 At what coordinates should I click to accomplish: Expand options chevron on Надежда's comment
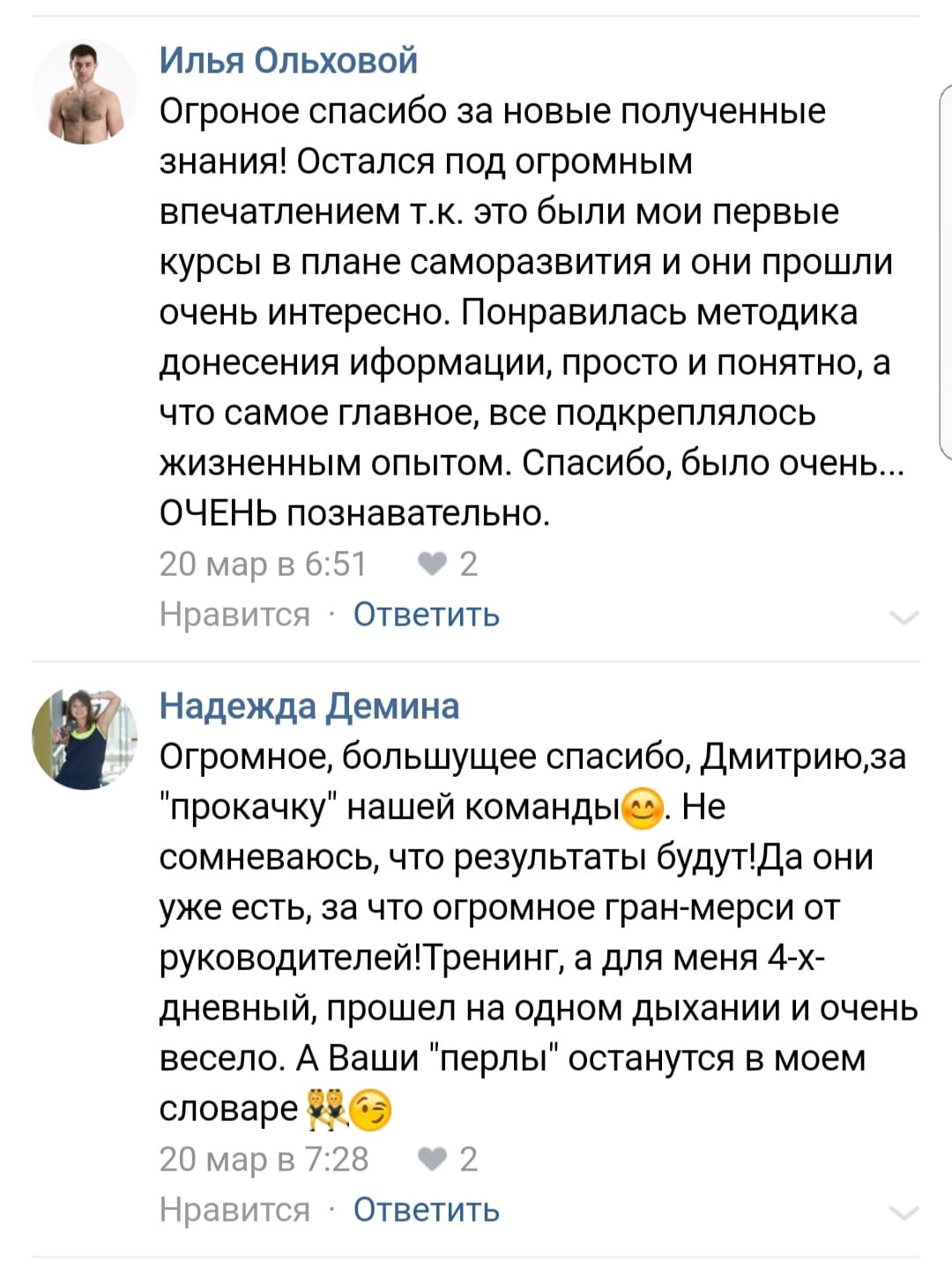pos(905,1212)
